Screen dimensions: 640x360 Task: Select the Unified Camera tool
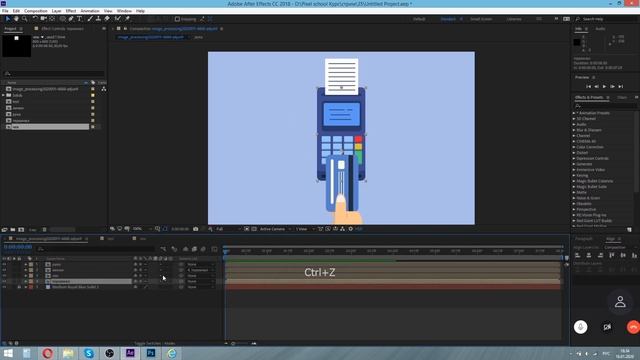click(43, 19)
